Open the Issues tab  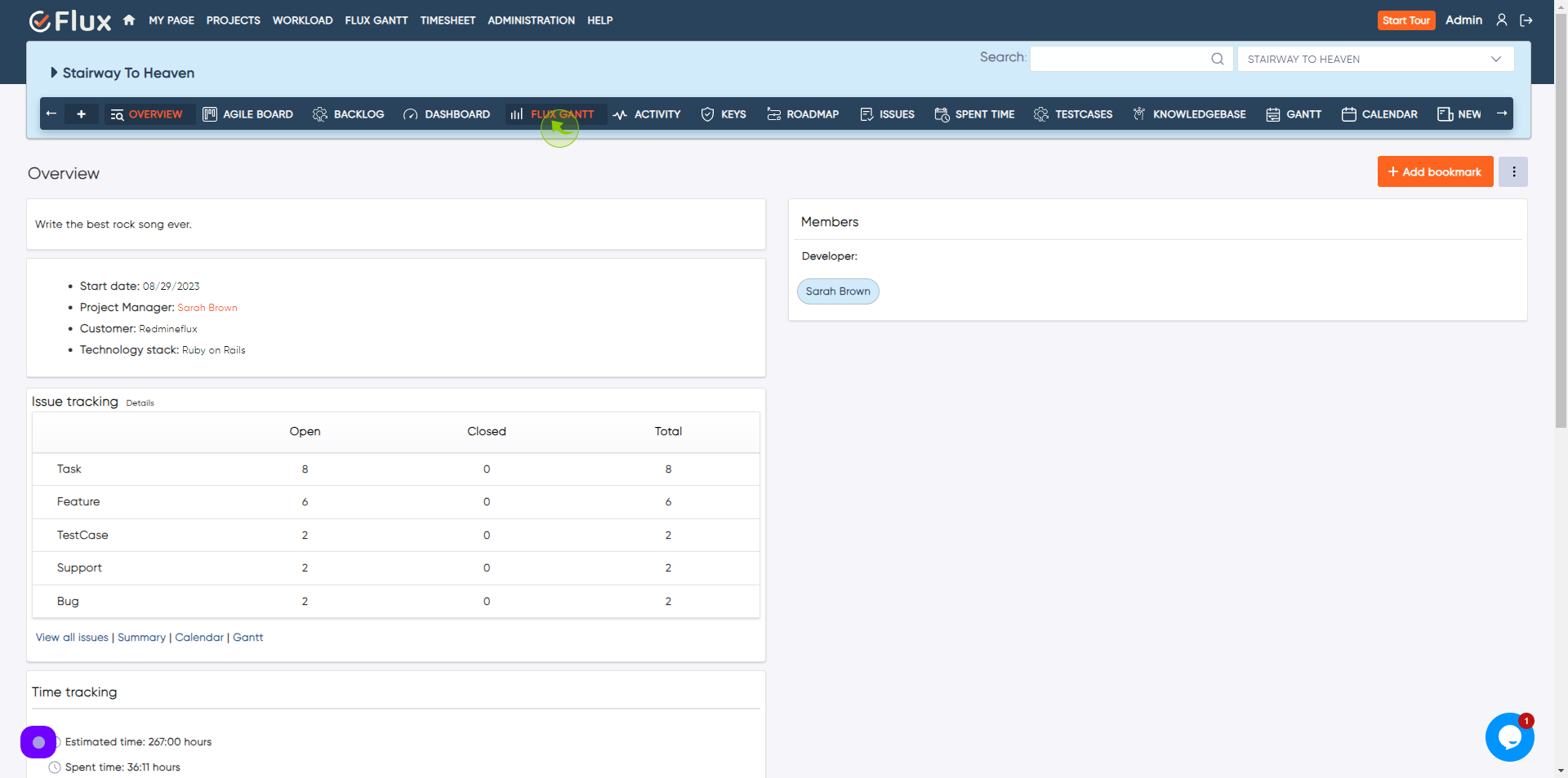(887, 114)
